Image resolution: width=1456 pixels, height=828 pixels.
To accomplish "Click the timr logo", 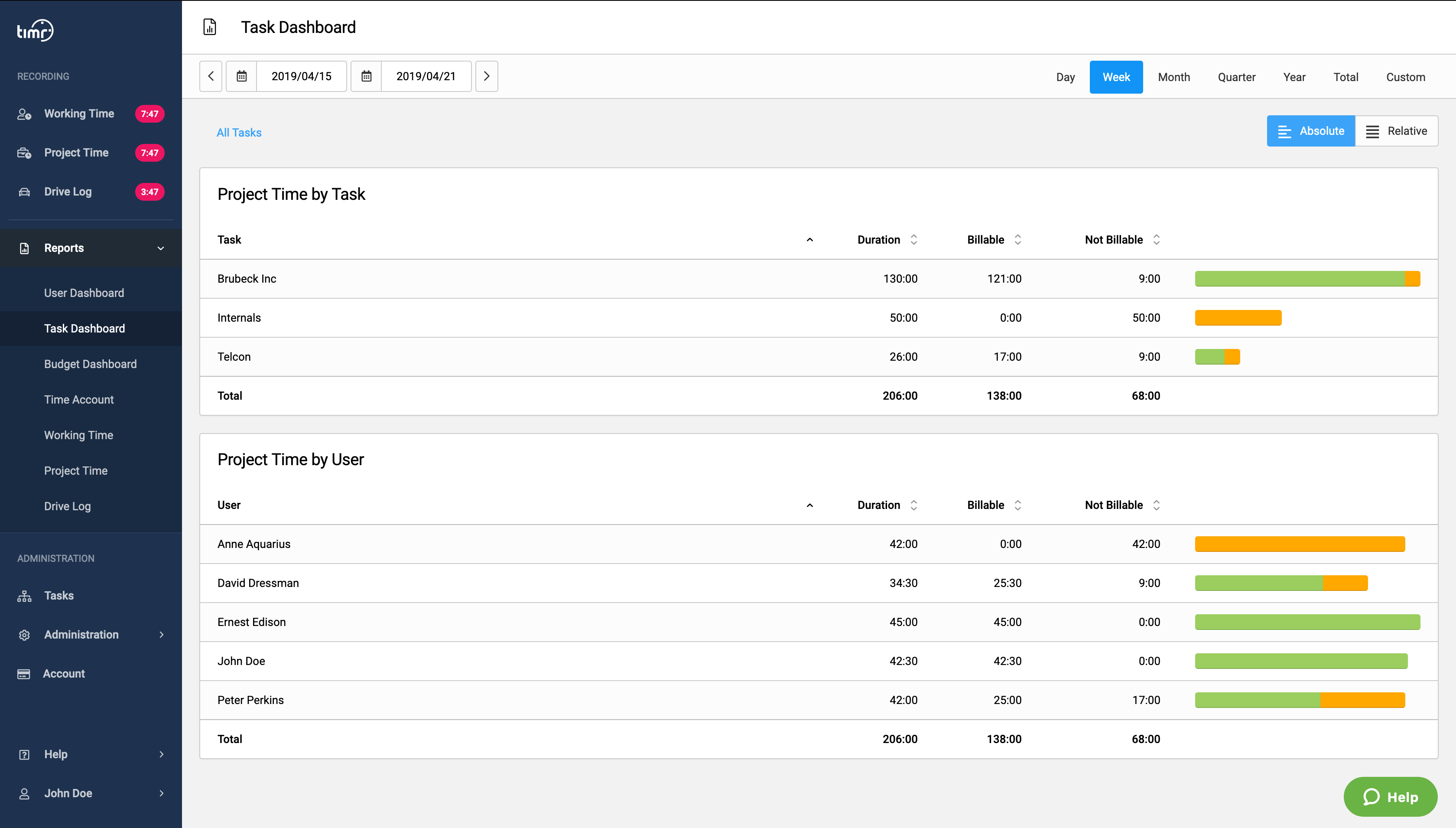I will pos(35,30).
